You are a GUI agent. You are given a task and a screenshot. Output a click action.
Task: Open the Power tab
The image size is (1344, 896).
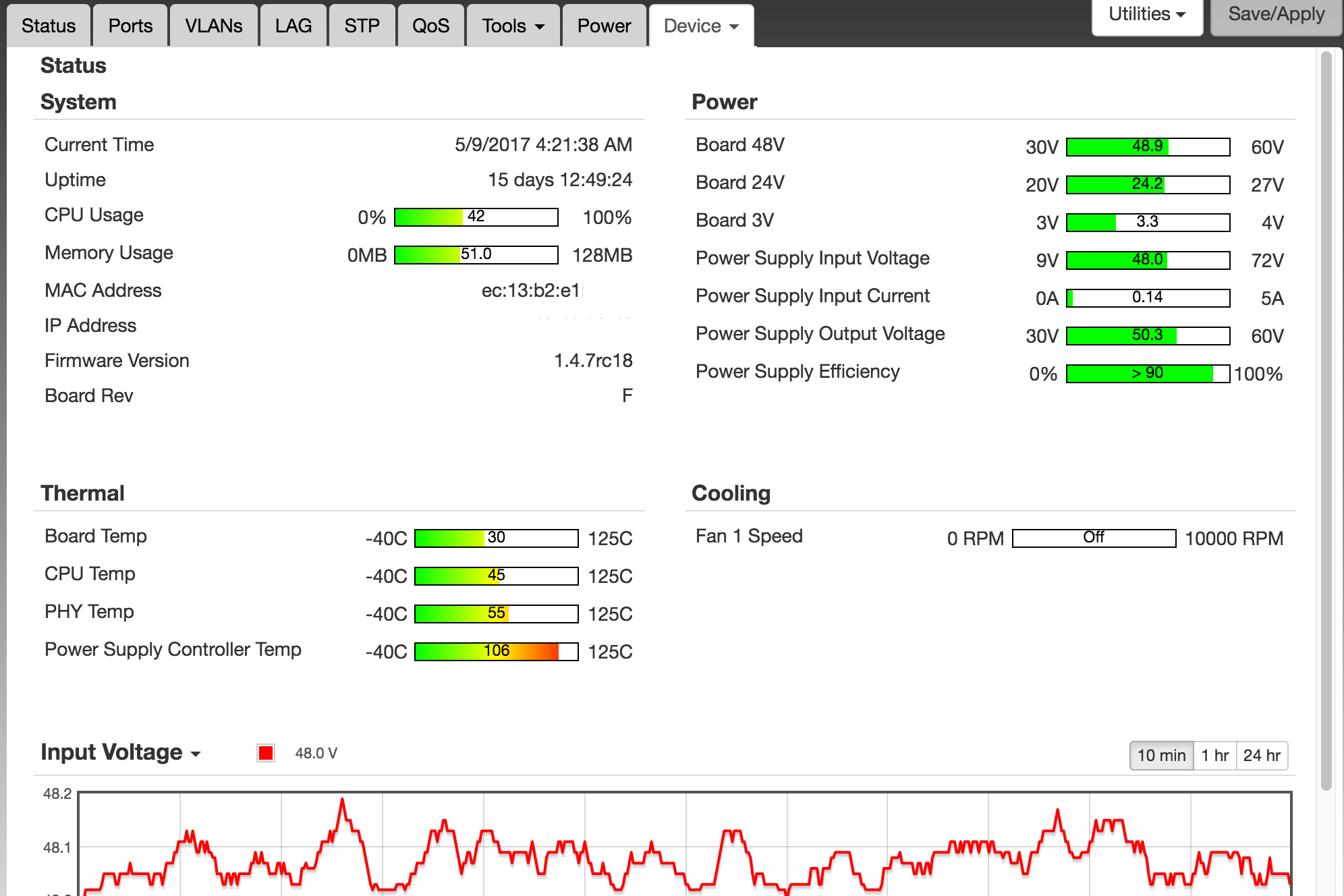(x=603, y=26)
